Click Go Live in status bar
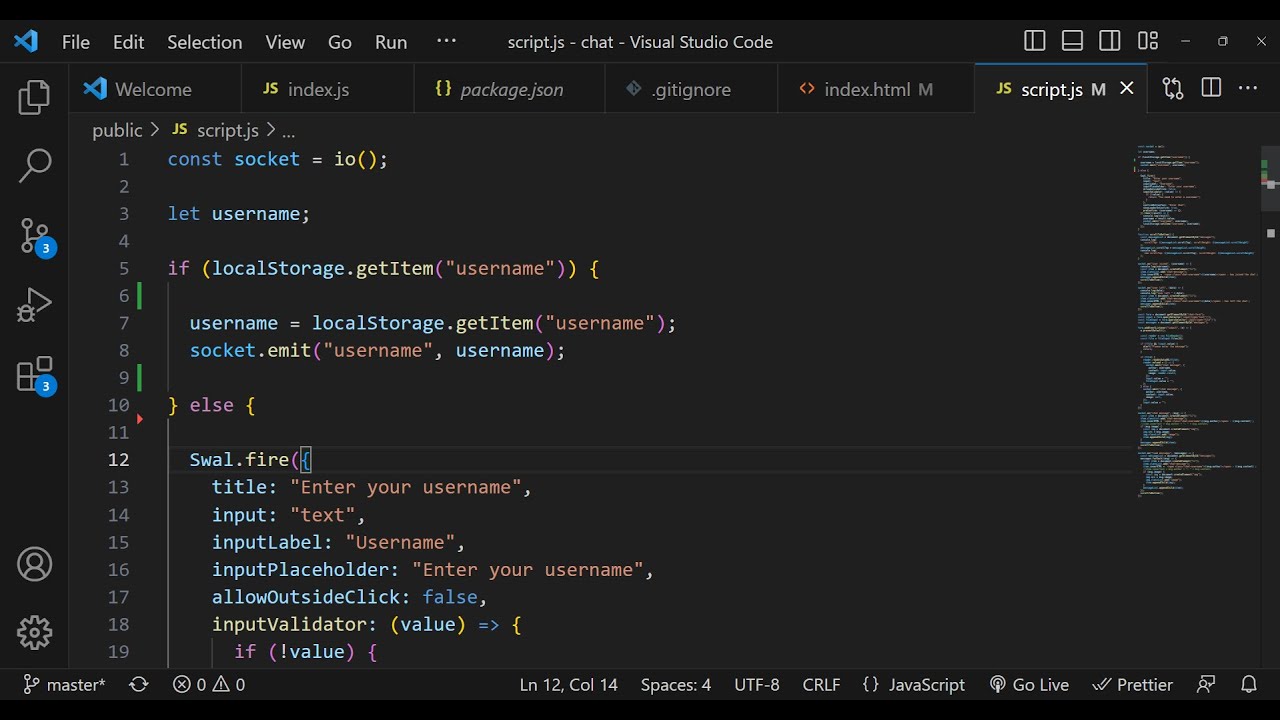 (x=1029, y=685)
